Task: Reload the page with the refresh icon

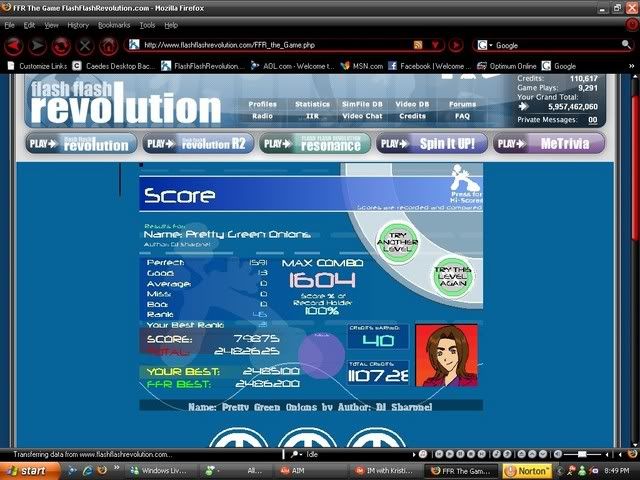Action: point(62,45)
